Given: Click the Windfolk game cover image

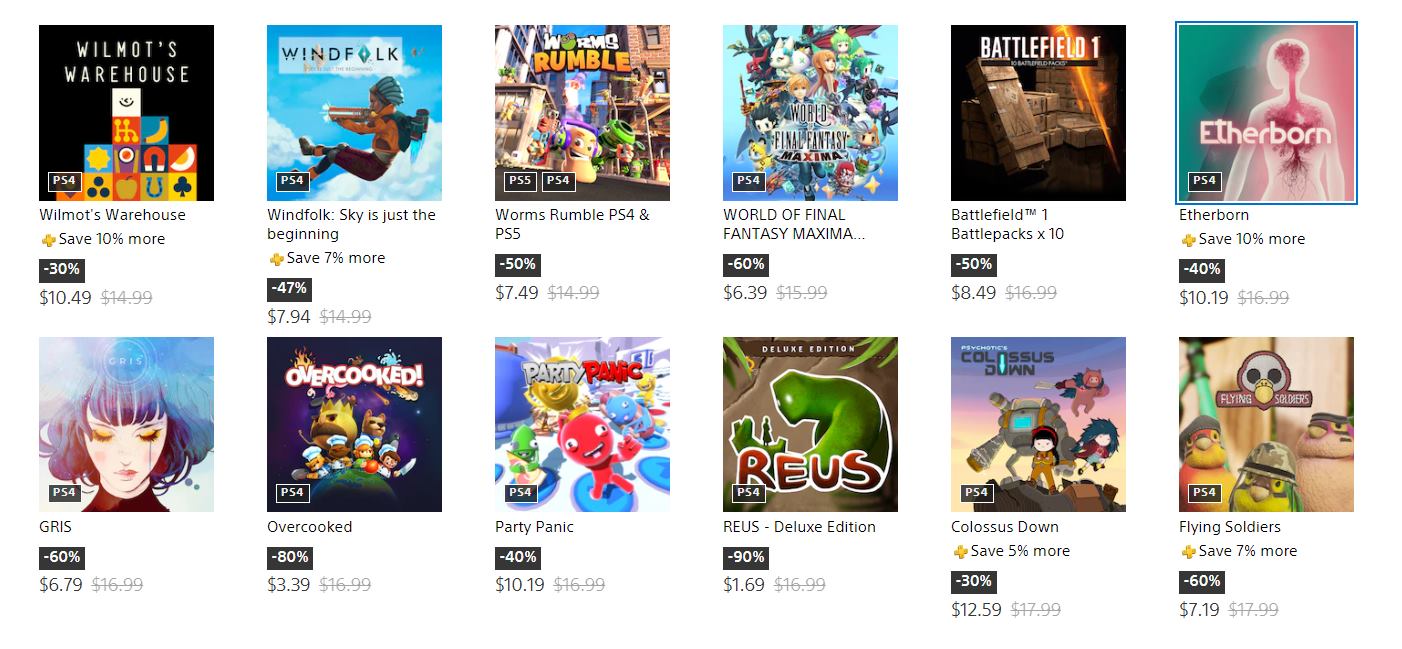Looking at the screenshot, I should pyautogui.click(x=354, y=113).
